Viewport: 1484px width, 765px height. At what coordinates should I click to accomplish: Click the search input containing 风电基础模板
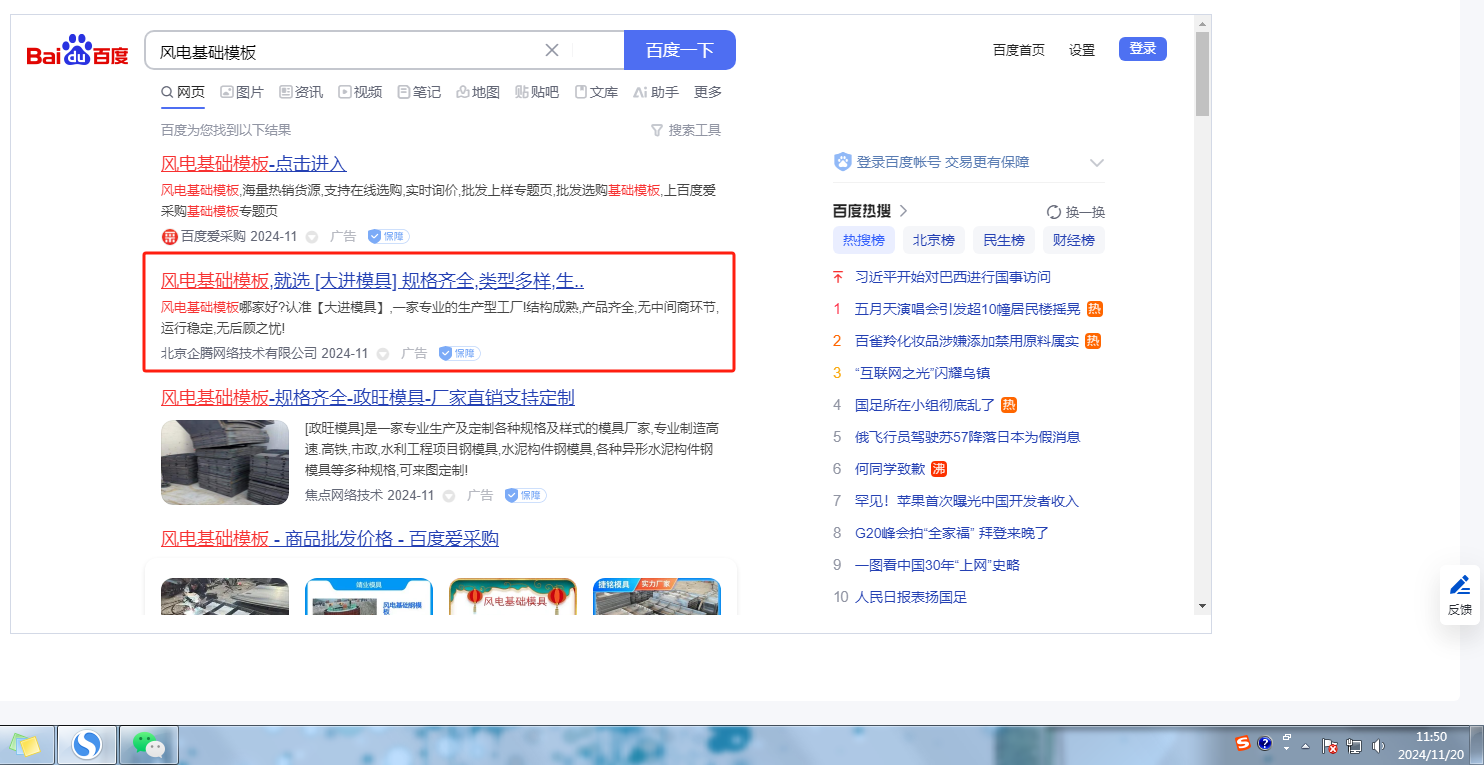(x=340, y=50)
